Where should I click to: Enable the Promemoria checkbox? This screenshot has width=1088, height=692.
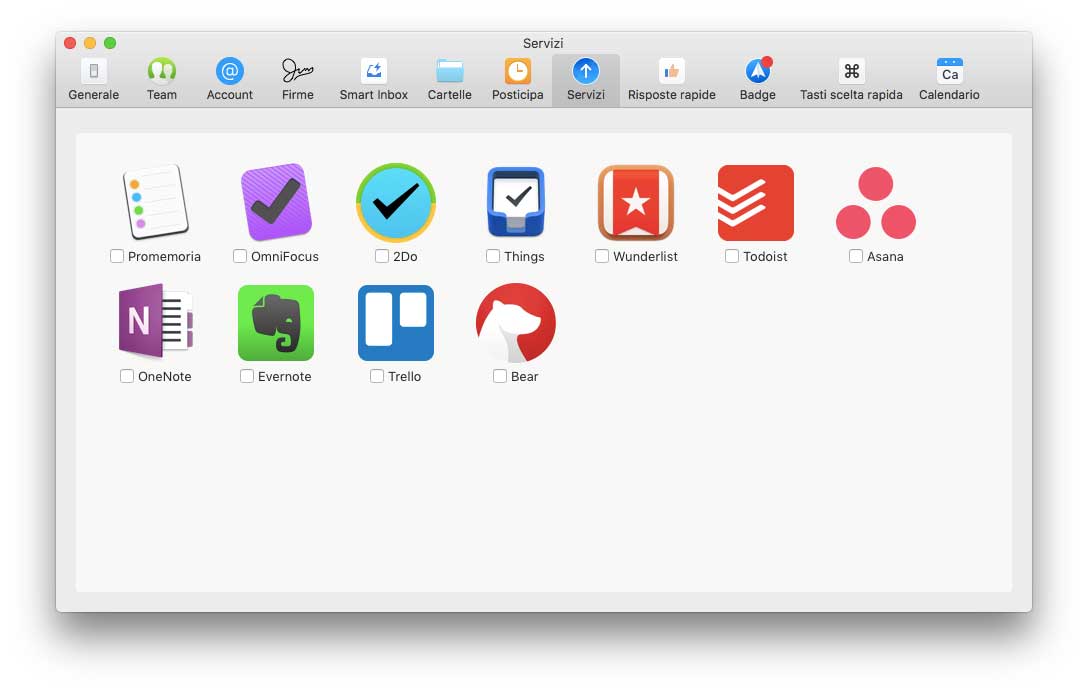click(117, 256)
